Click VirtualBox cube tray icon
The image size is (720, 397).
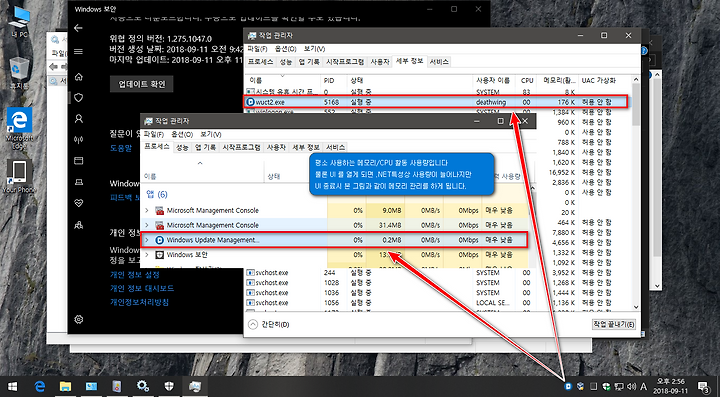tap(580, 386)
